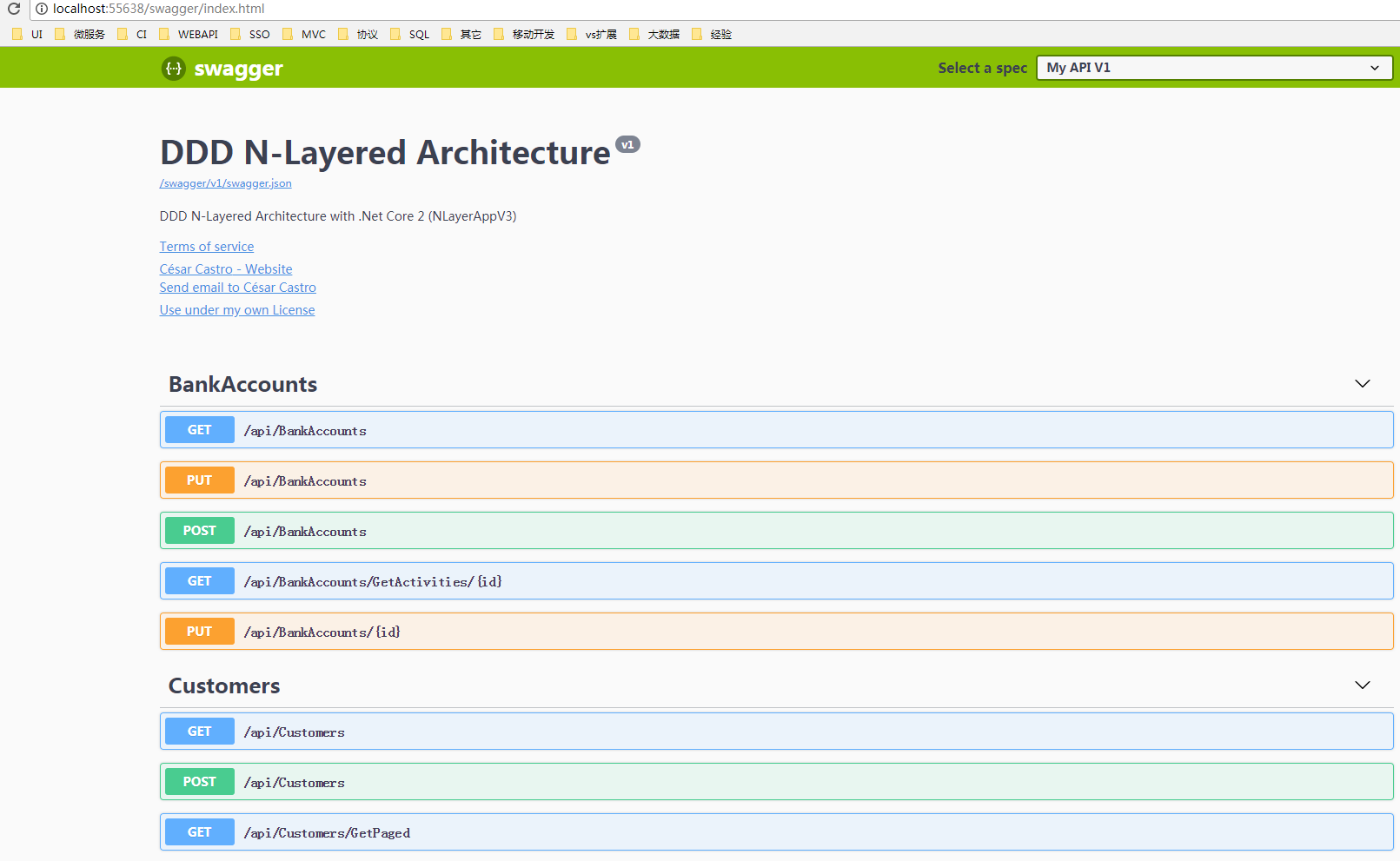This screenshot has height=861, width=1400.
Task: Open Use under my own License link
Action: tap(237, 310)
